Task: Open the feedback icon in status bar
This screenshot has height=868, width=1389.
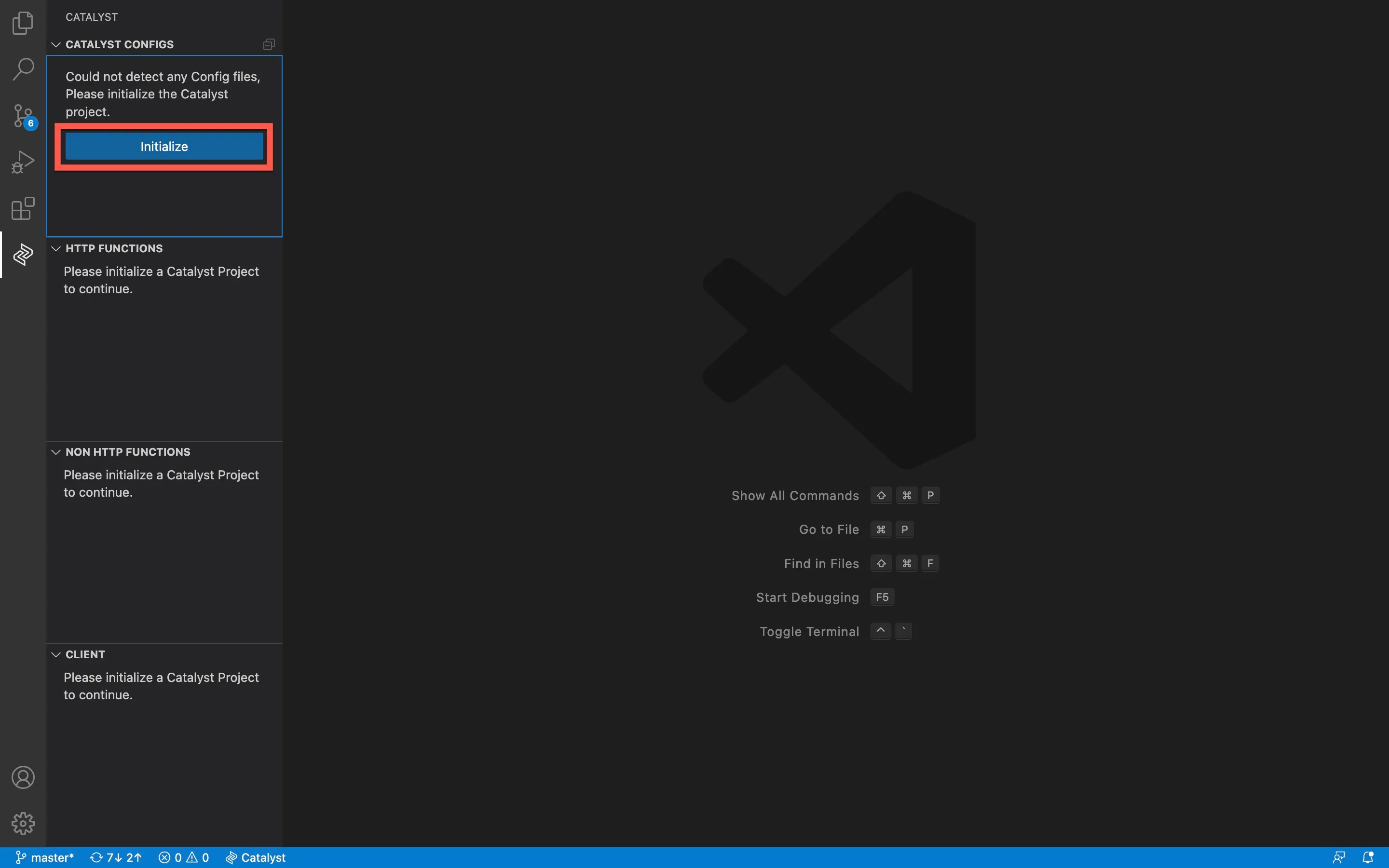Action: 1339,858
